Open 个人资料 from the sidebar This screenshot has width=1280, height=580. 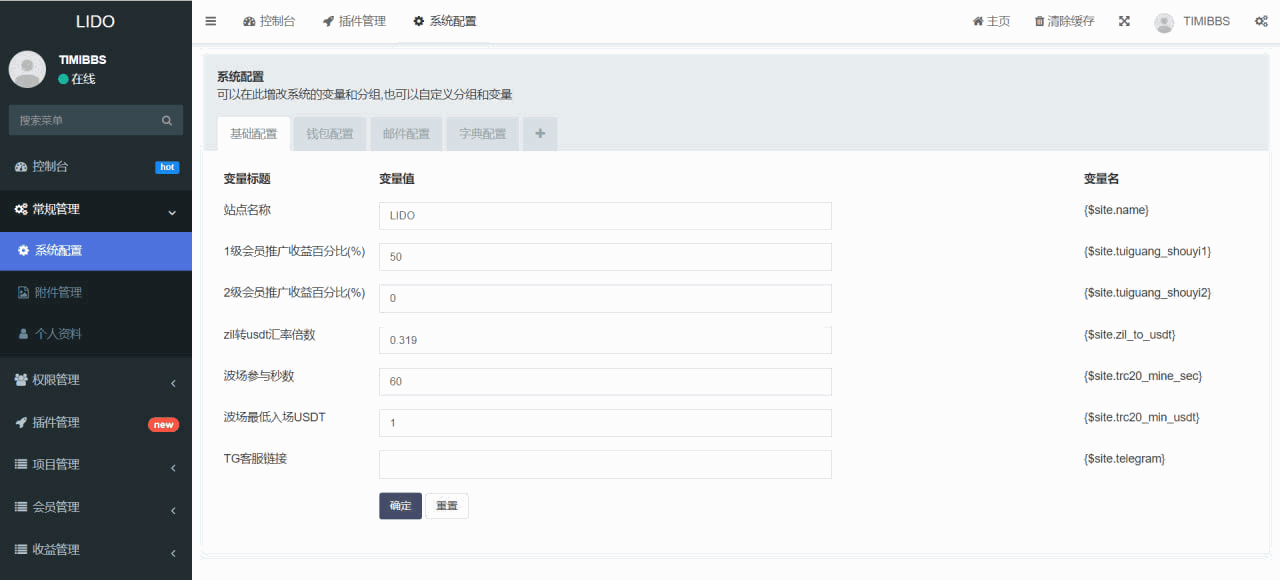tap(58, 333)
